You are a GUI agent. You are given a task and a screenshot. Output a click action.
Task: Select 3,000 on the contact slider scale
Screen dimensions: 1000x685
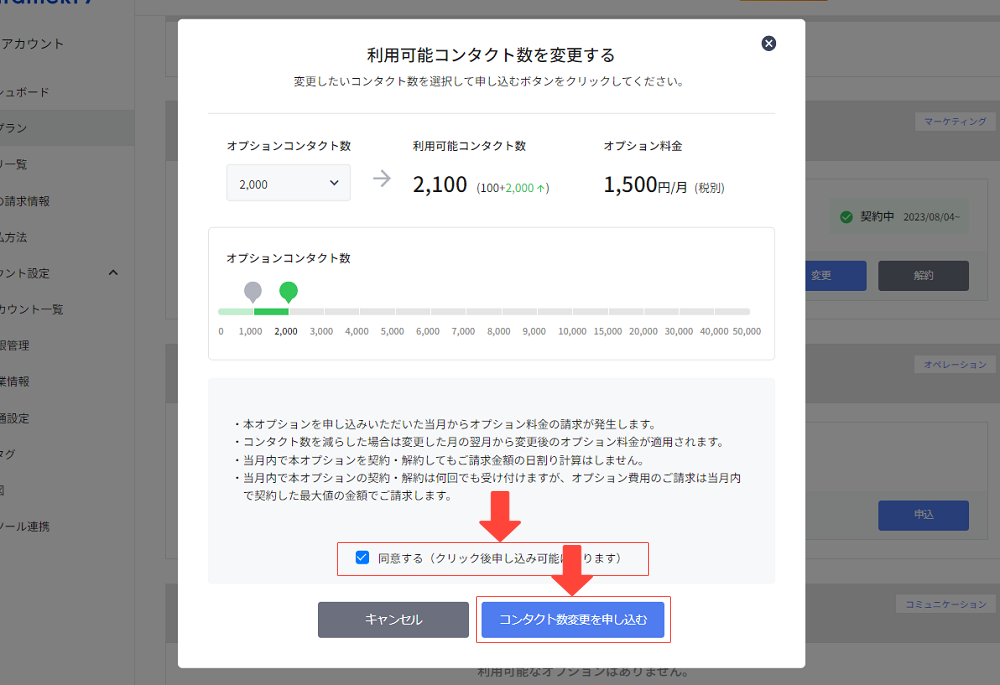[x=321, y=332]
